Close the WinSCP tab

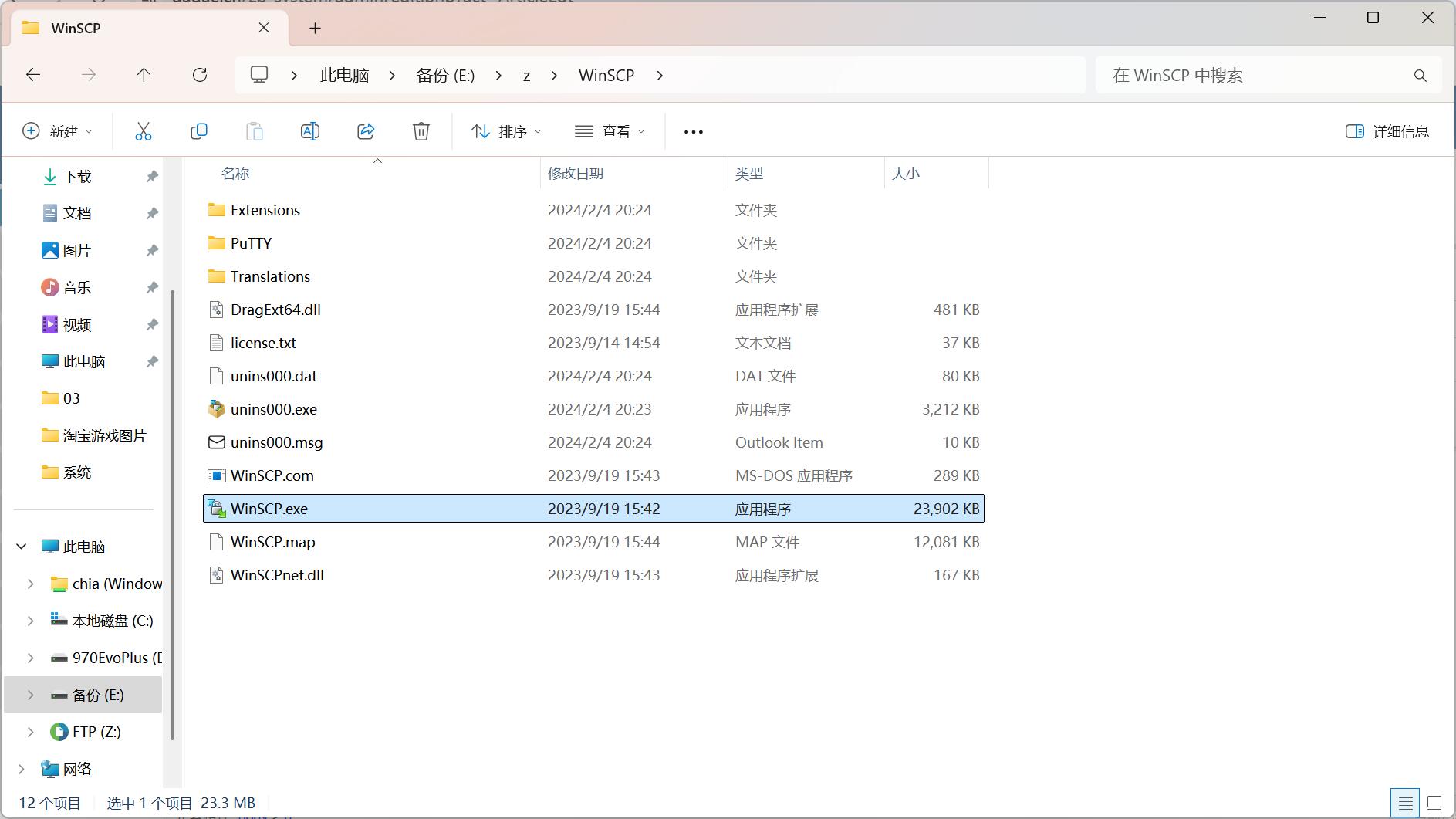click(x=264, y=28)
